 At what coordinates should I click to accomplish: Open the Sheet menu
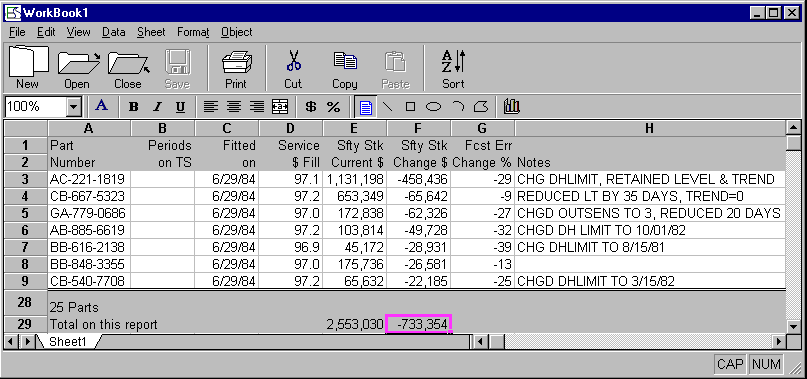pyautogui.click(x=151, y=32)
